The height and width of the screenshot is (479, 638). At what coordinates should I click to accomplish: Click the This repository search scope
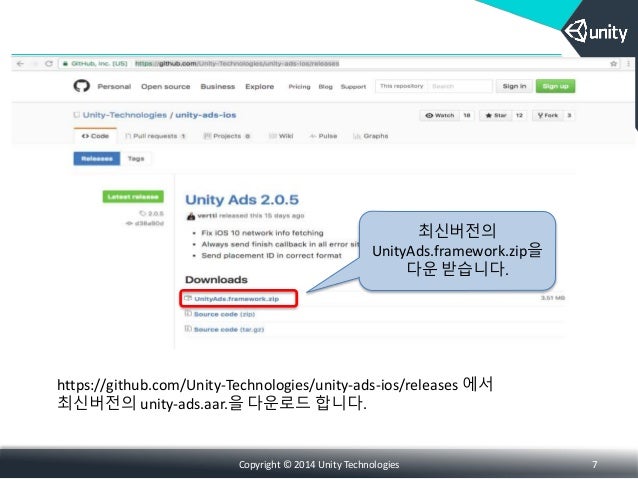[402, 86]
